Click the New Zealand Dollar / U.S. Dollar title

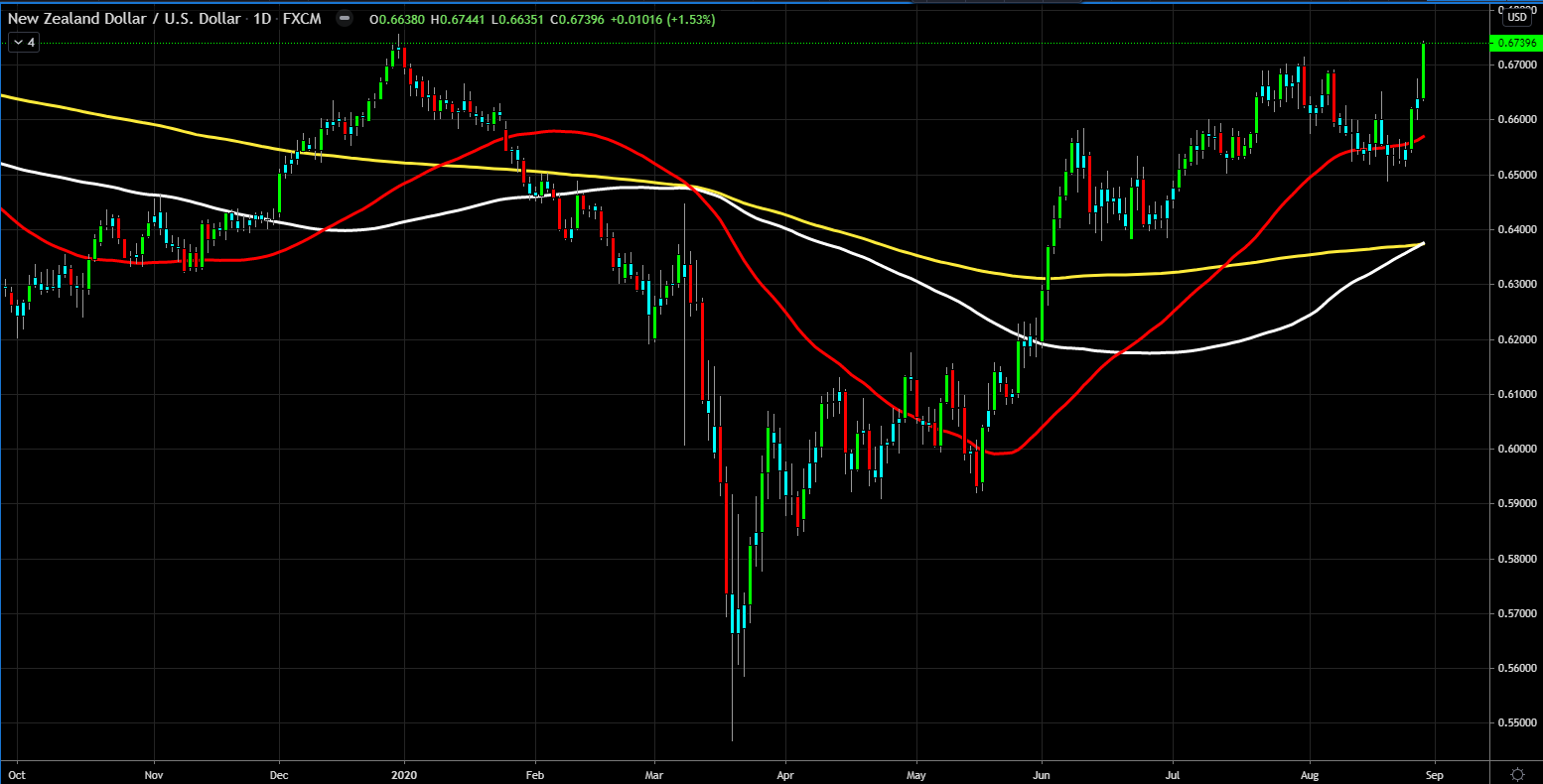coord(124,20)
